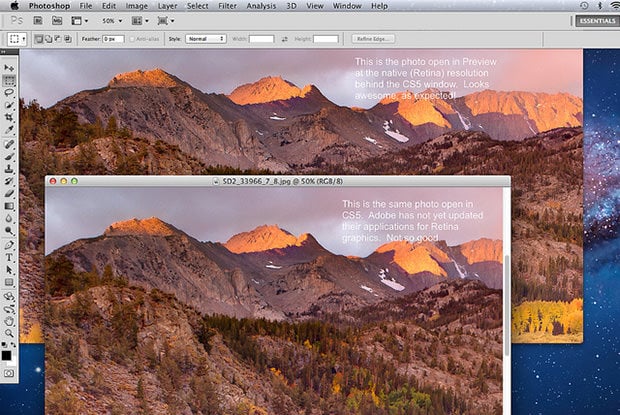Image resolution: width=620 pixels, height=415 pixels.
Task: Click the Height input field
Action: (326, 39)
